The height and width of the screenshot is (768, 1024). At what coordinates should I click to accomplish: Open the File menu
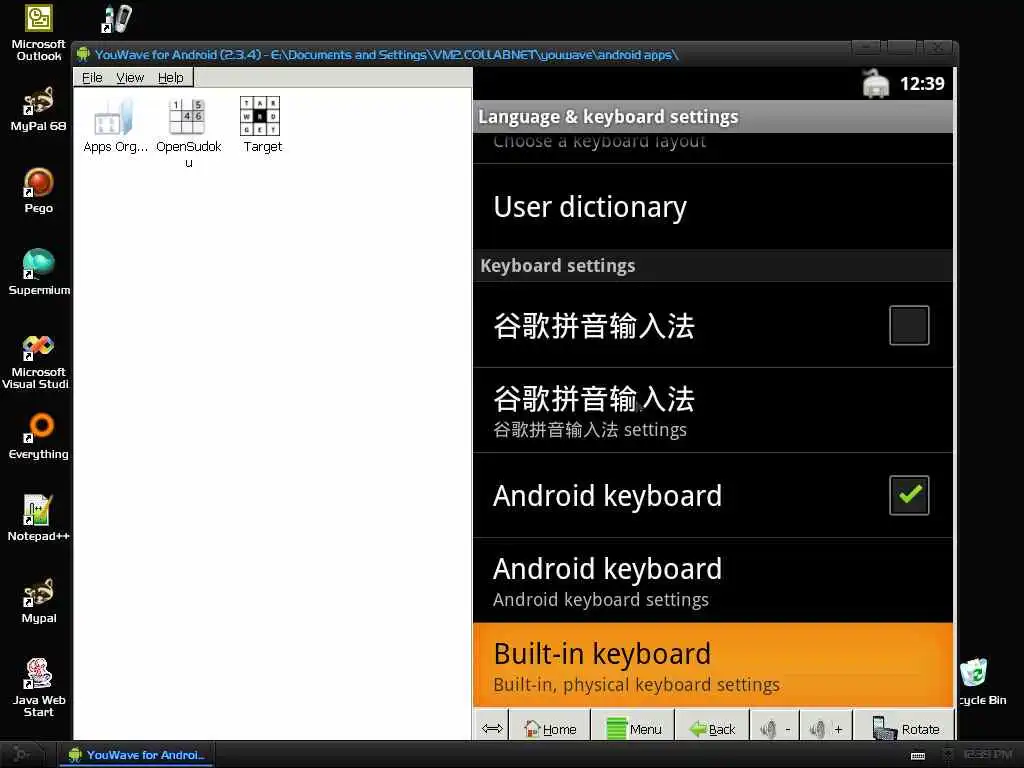[x=92, y=78]
